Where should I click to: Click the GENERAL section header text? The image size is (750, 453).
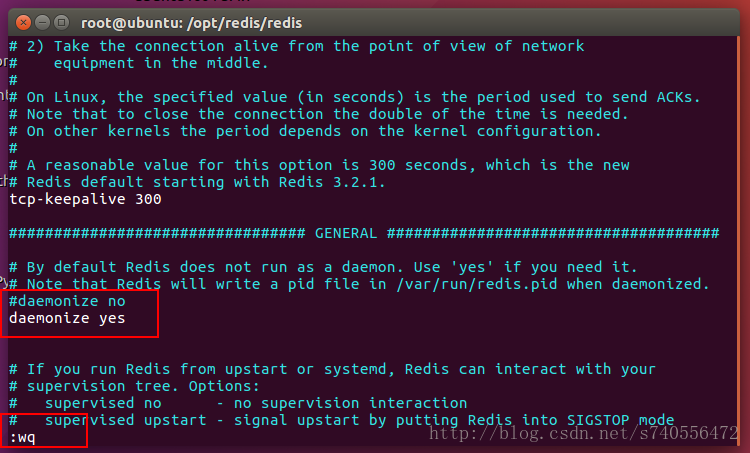[346, 233]
